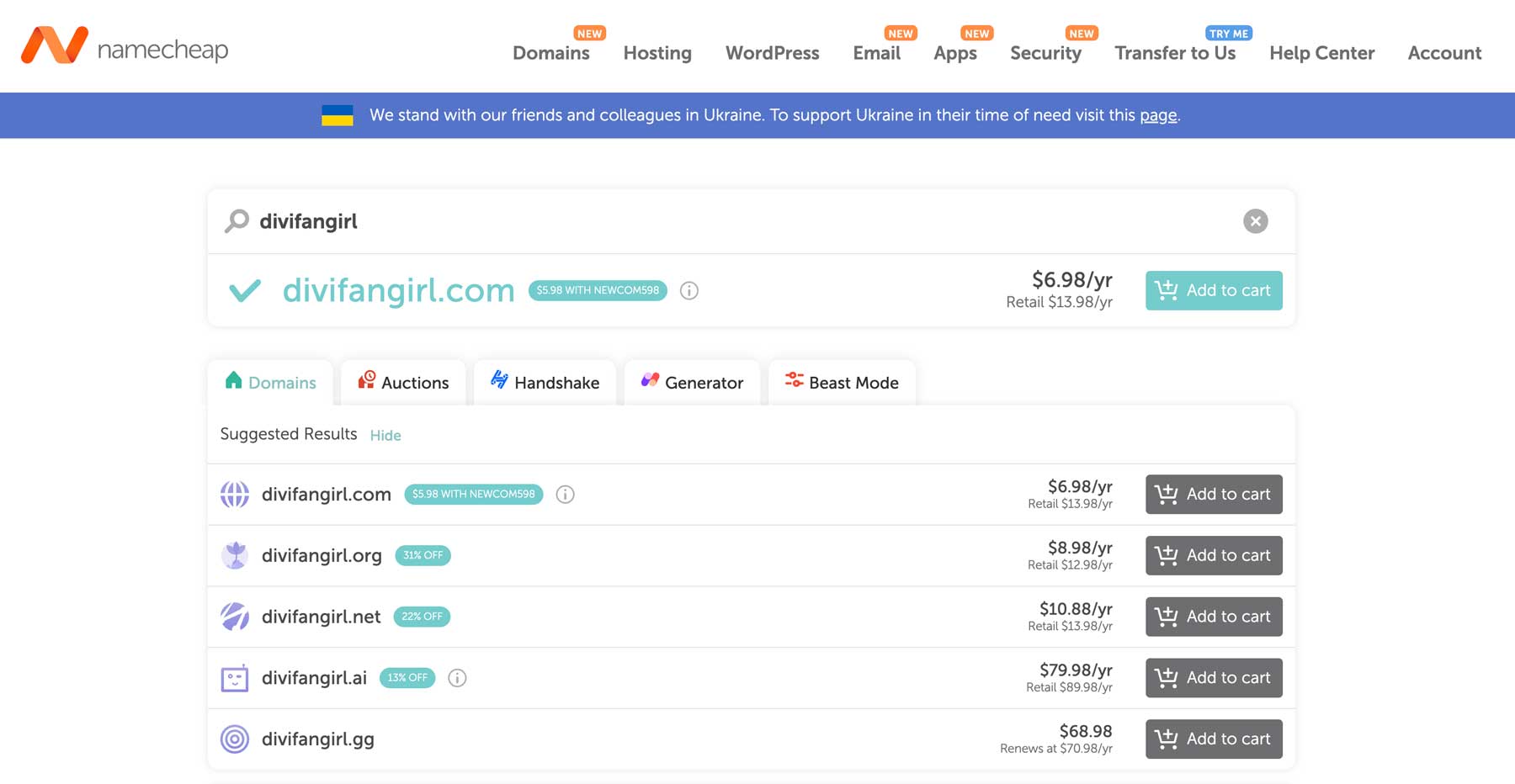The height and width of the screenshot is (784, 1515).
Task: Click the Beast Mode icon
Action: tap(792, 380)
